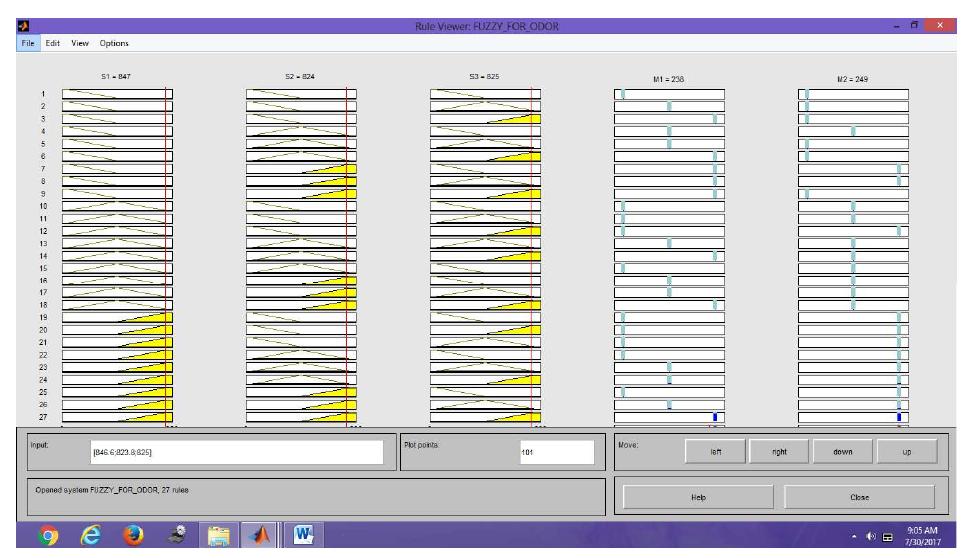Open the Edit menu
Screen dimensions: 969x558
[x=52, y=43]
